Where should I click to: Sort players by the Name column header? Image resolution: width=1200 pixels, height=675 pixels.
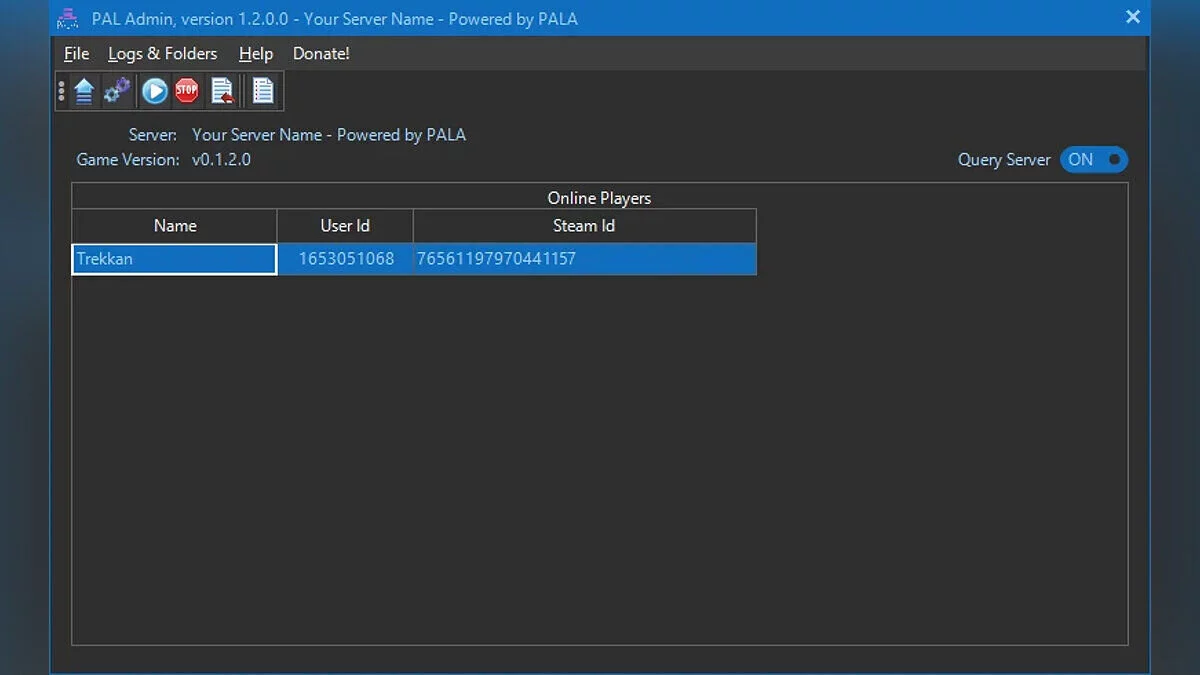click(175, 226)
